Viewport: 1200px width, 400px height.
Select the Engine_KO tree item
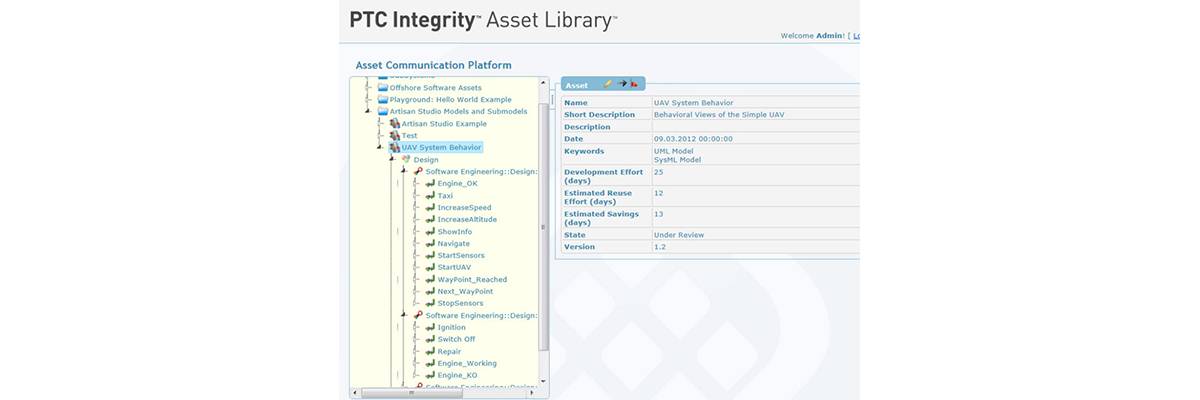[x=457, y=376]
